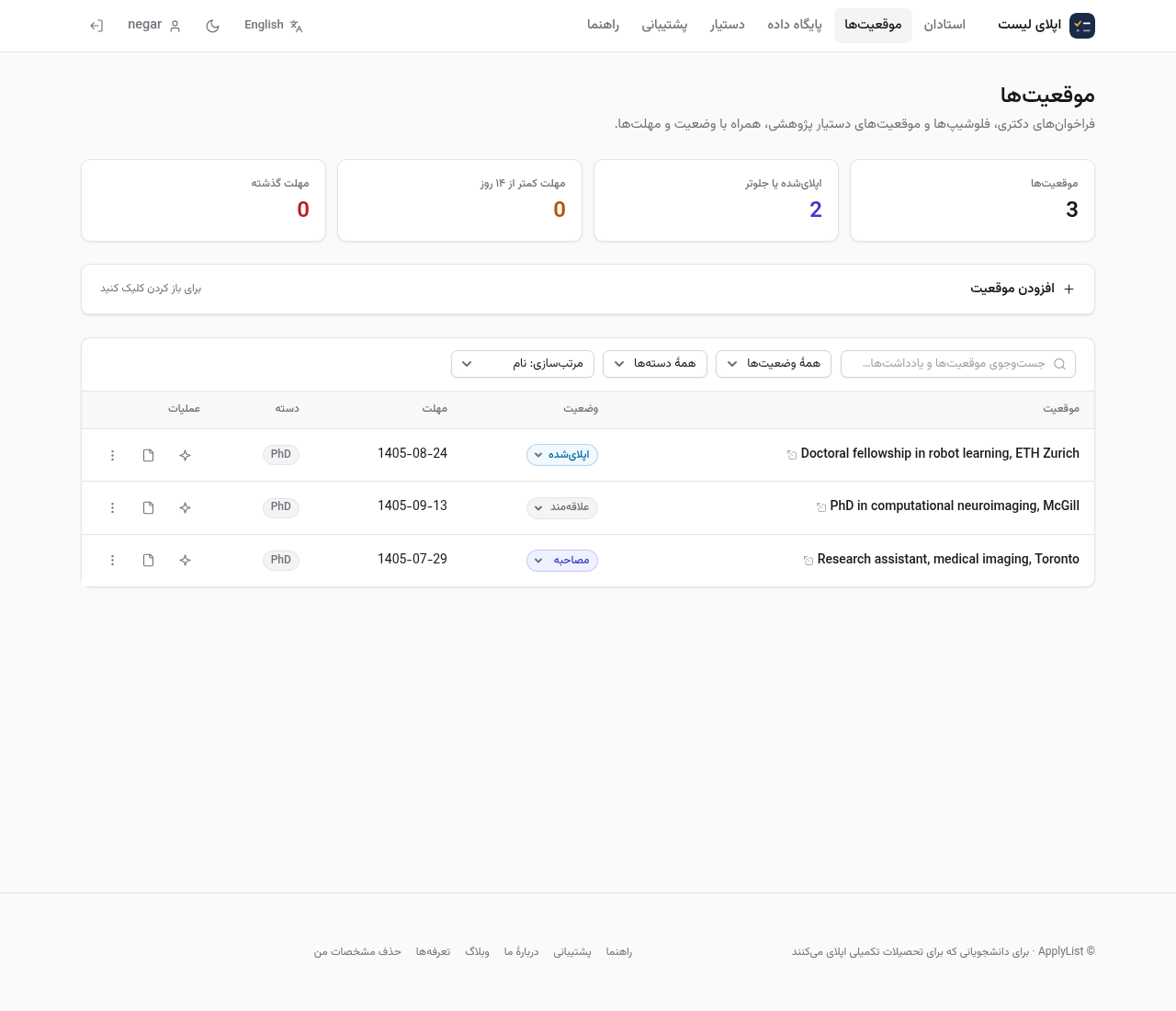Toggle dark mode moon icon
This screenshot has width=1176, height=1011.
point(213,26)
